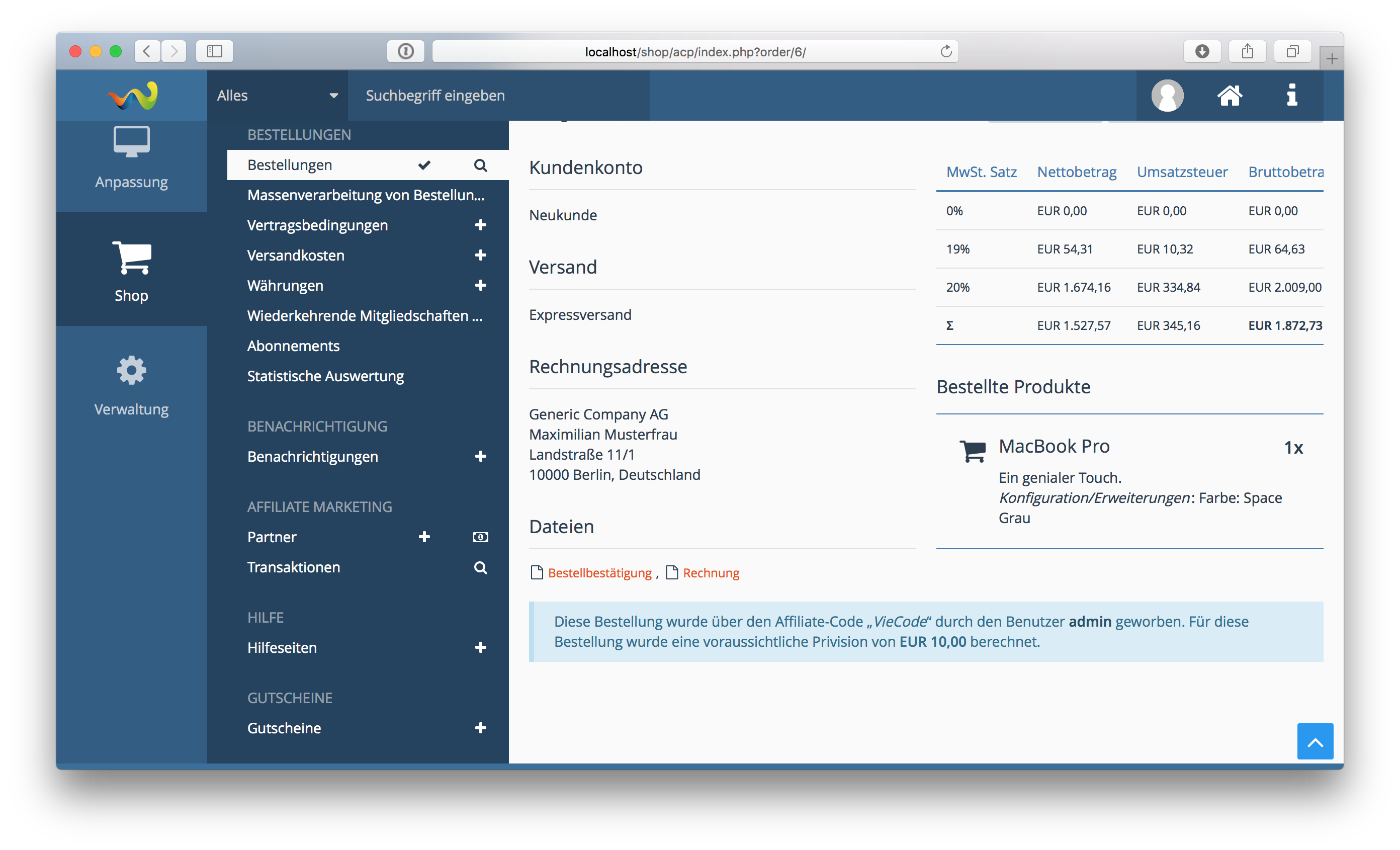Open the Shop section in the sidebar
1400x850 pixels.
tap(131, 270)
